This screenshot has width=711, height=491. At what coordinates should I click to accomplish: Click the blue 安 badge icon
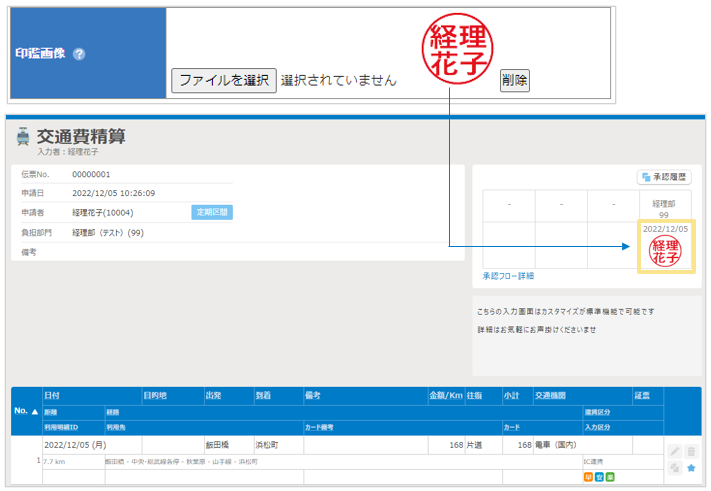598,477
